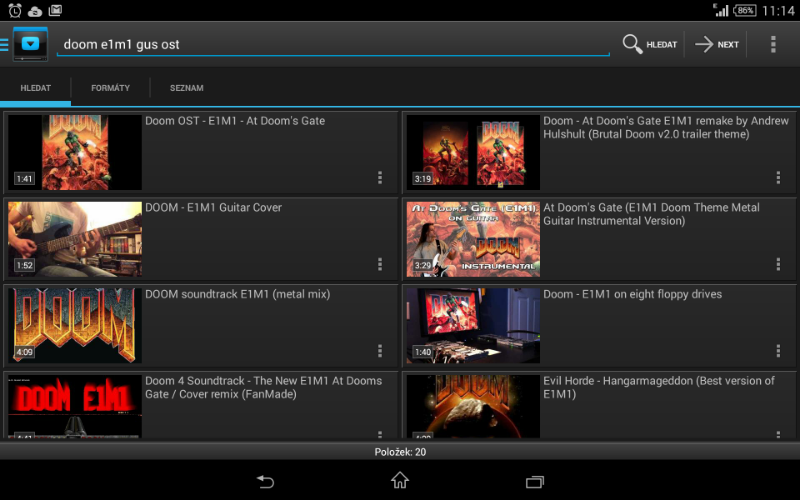
Task: Open the DOOM logo metal mix thumbnail
Action: tap(75, 326)
